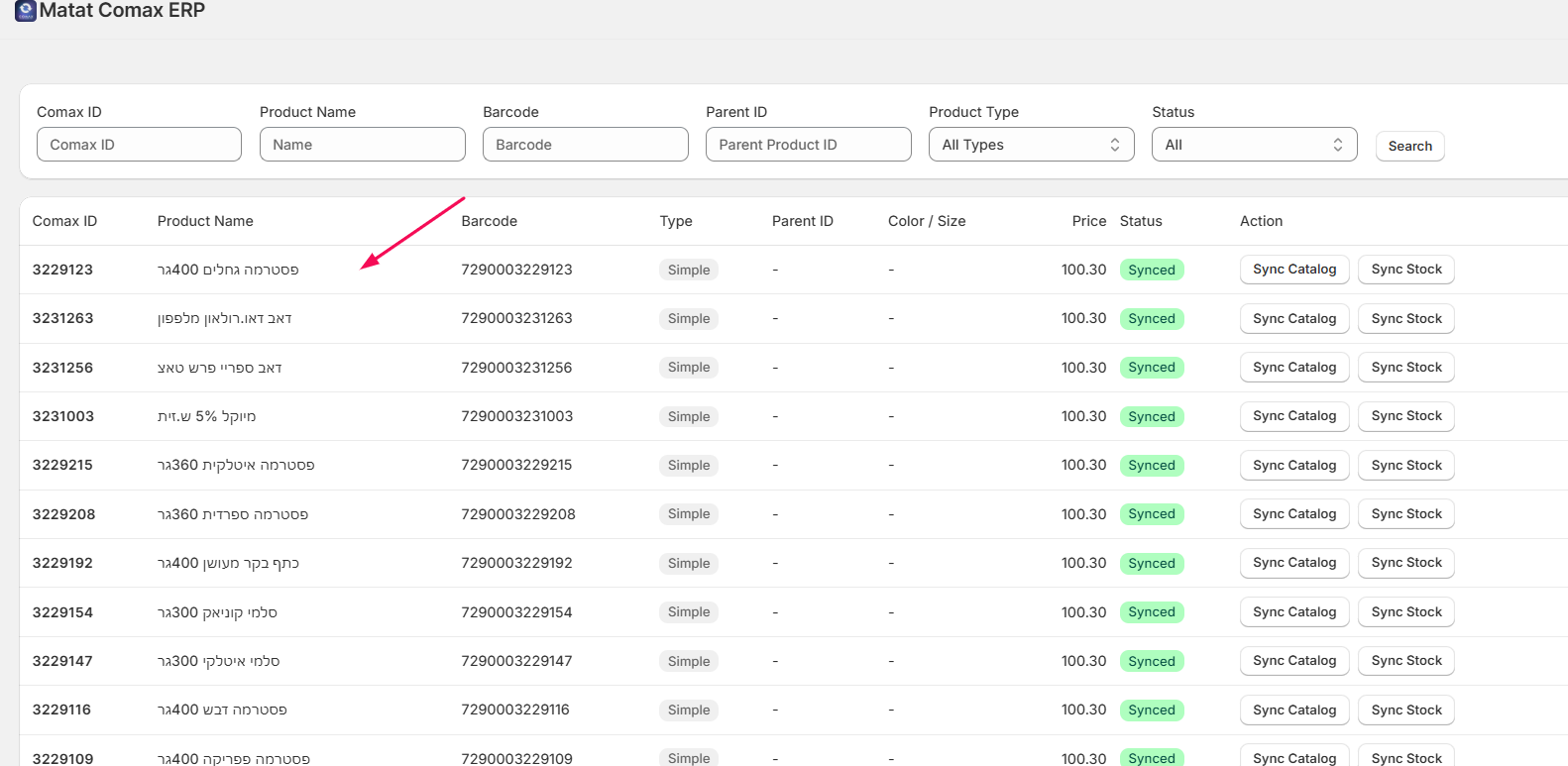Click the Matat Comax ERP logo icon
Viewport: 1568px width, 766px height.
pyautogui.click(x=25, y=11)
